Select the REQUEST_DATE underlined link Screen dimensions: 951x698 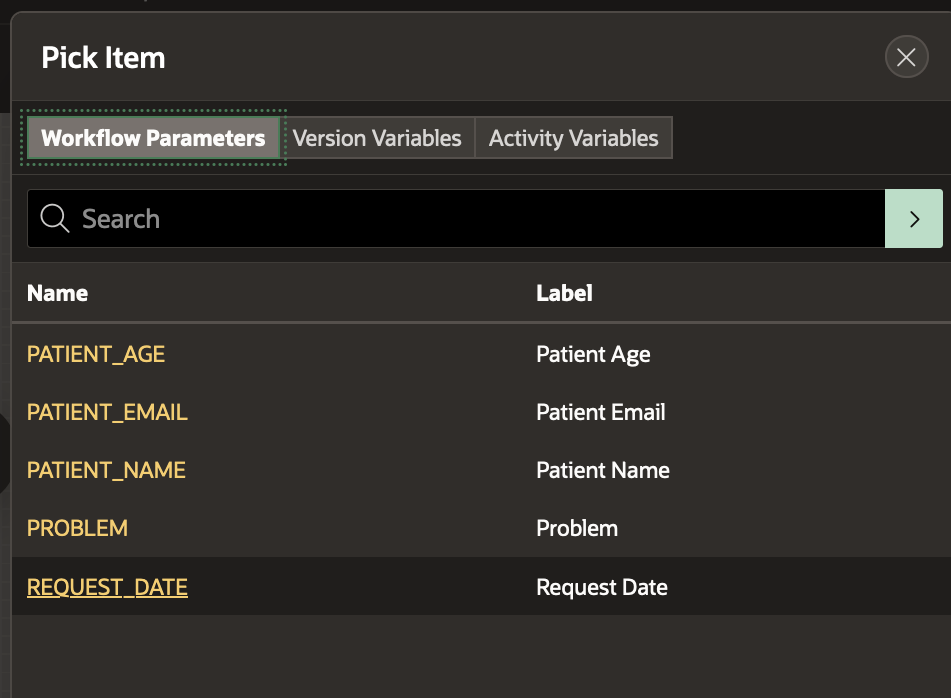click(x=107, y=587)
